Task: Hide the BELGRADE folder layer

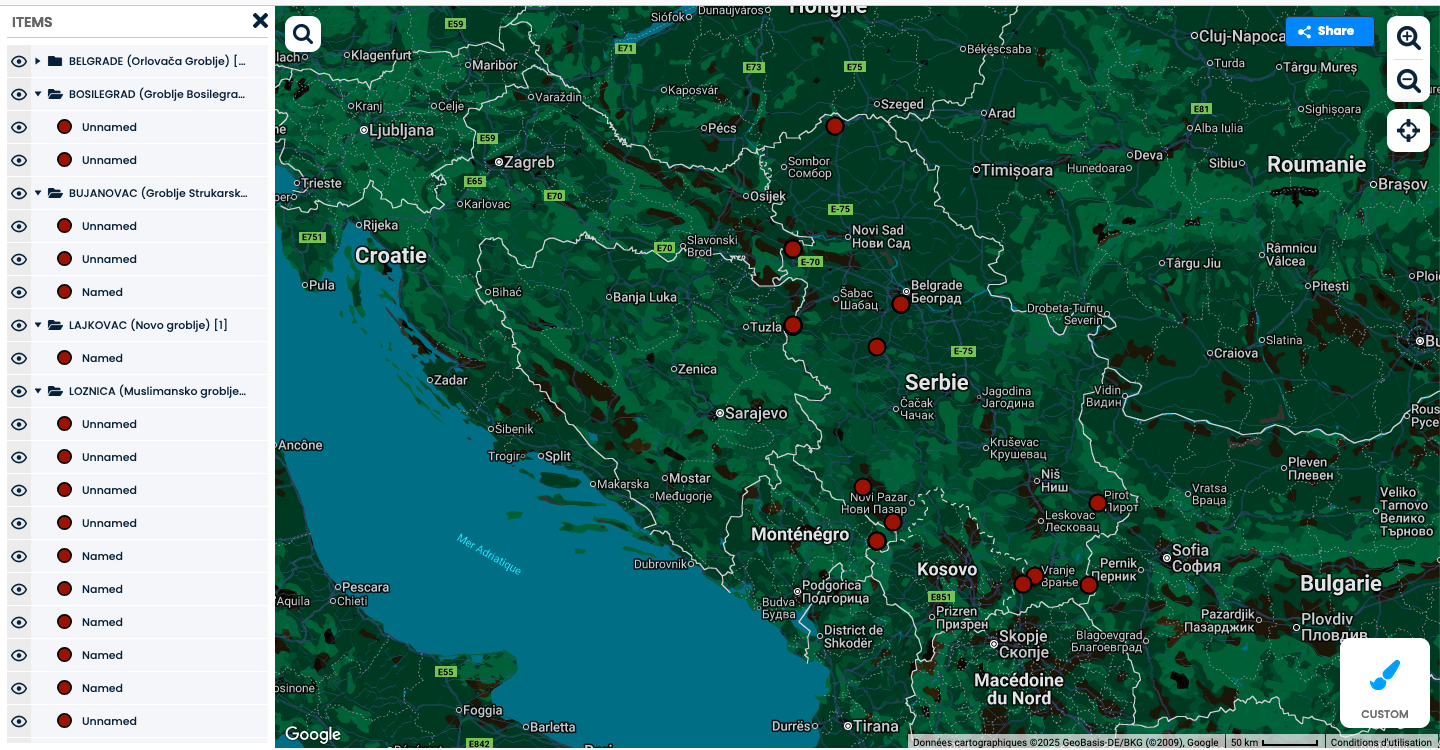Action: point(18,62)
